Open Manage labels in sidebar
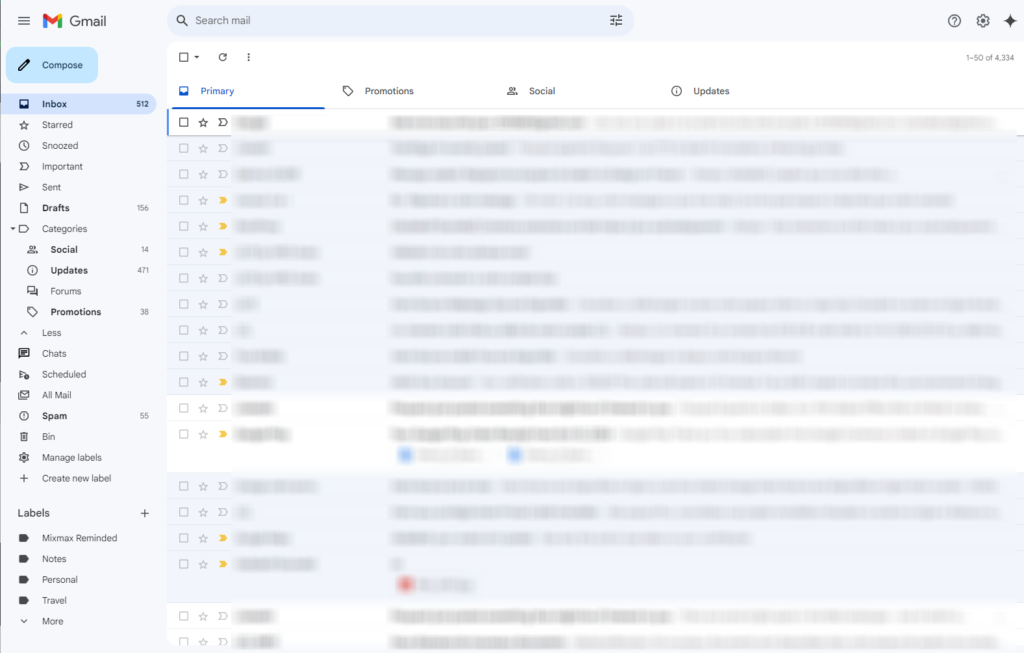The width and height of the screenshot is (1024, 653). click(x=71, y=458)
